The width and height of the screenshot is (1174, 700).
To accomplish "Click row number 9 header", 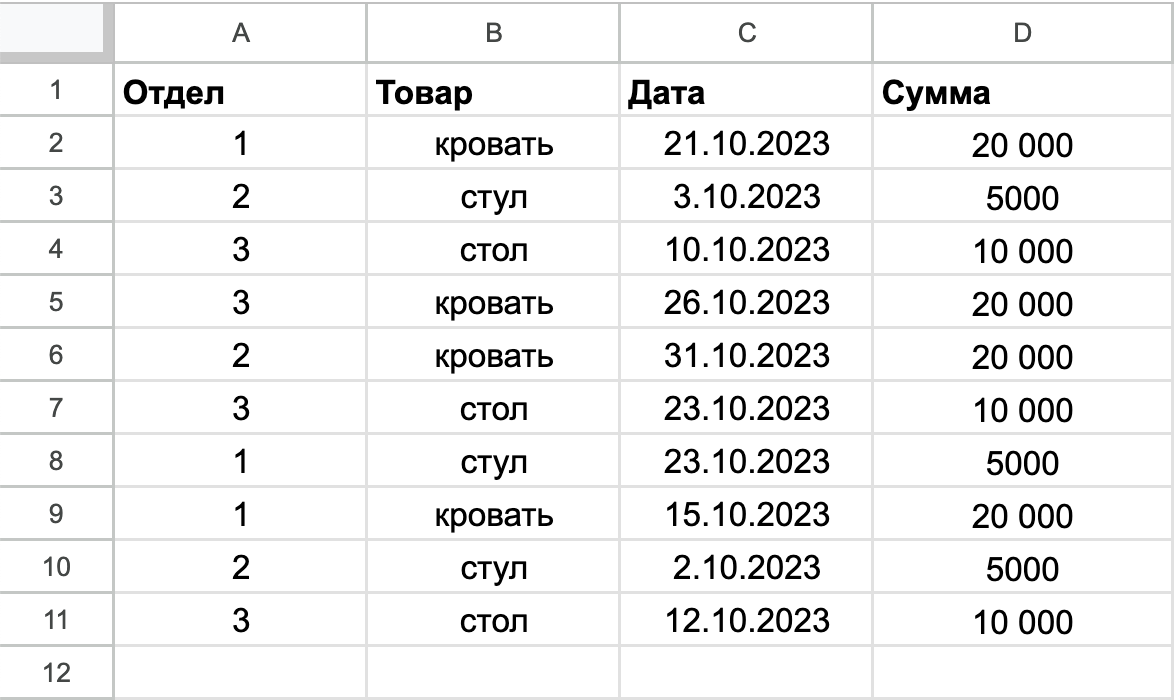I will pyautogui.click(x=57, y=514).
